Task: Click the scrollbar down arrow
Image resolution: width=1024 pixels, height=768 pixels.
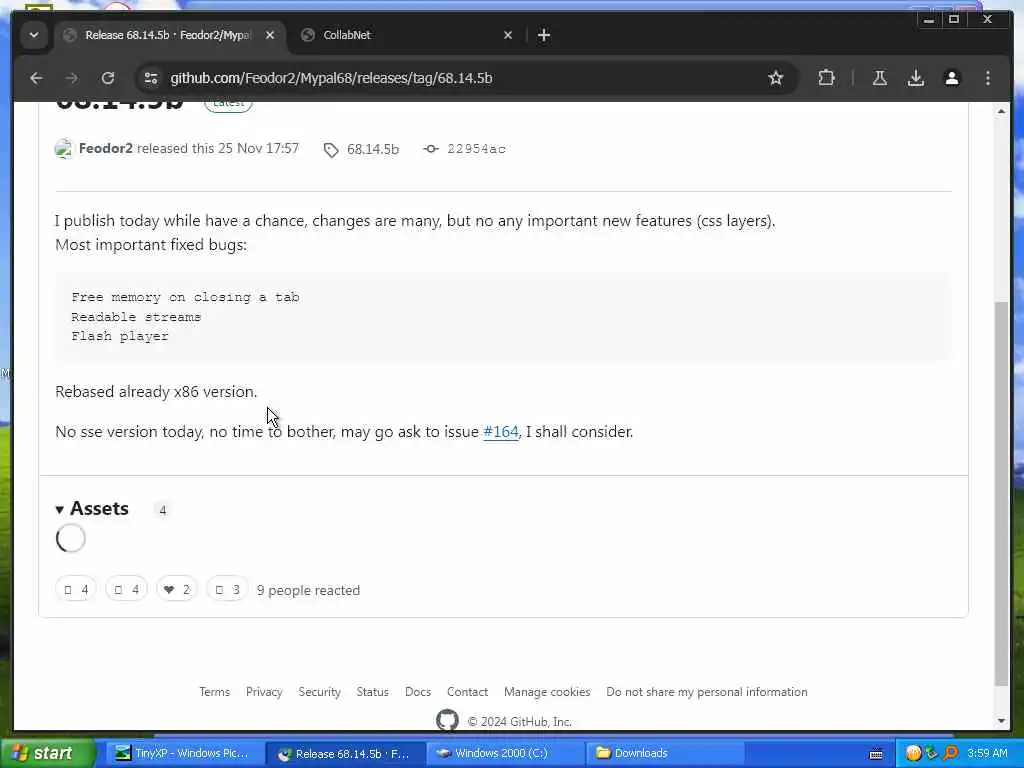Action: click(1001, 721)
